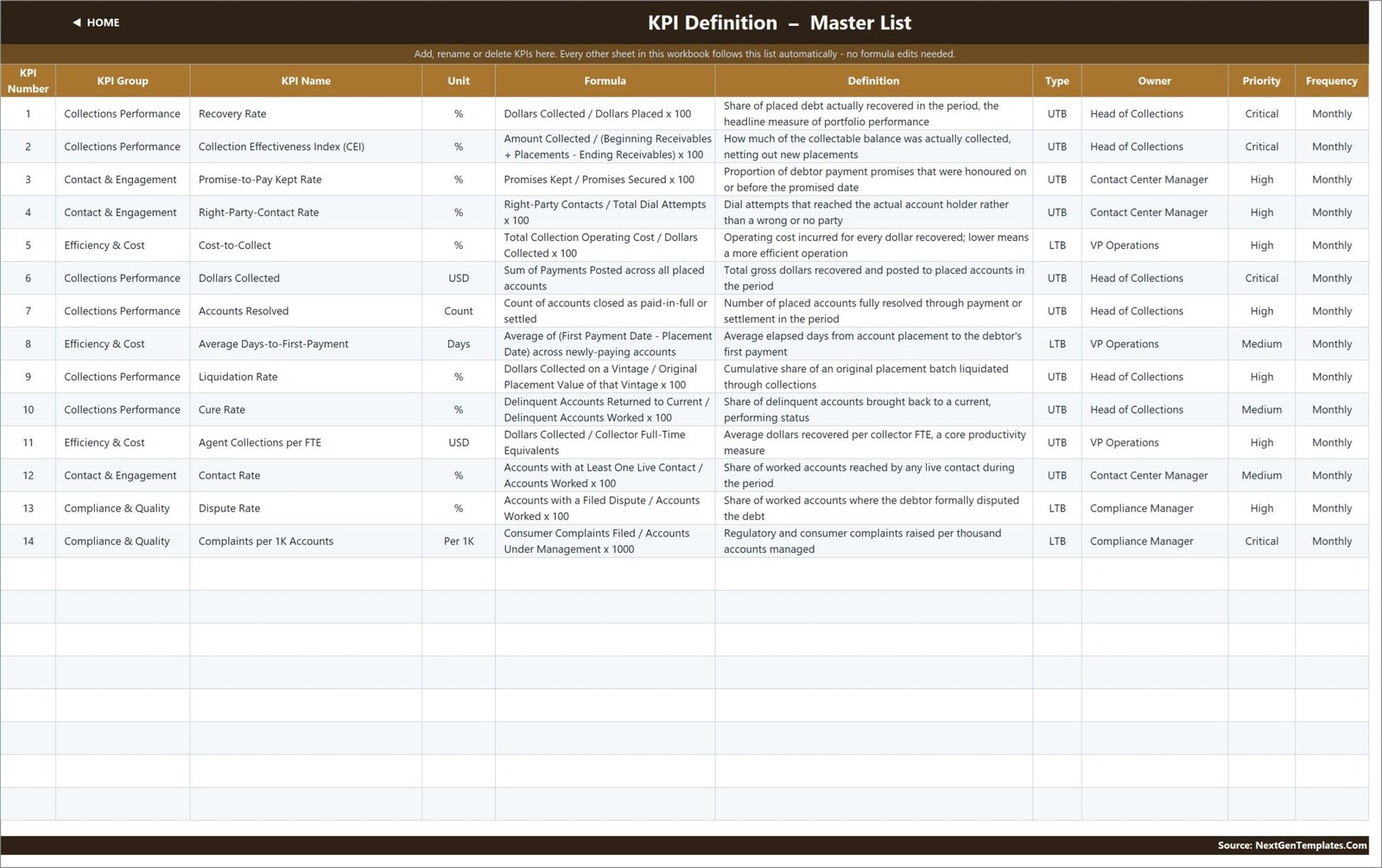The image size is (1382, 868).
Task: Select the Priority column header
Action: coord(1262,80)
